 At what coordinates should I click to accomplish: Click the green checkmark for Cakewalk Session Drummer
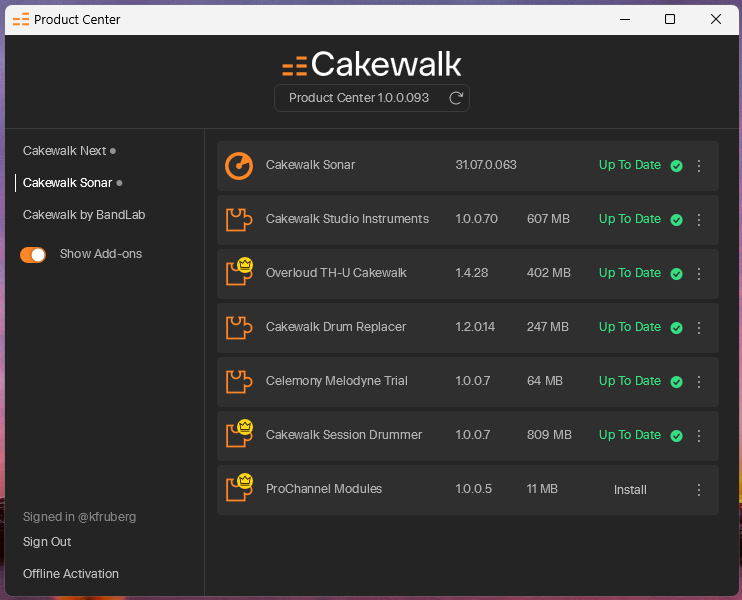click(677, 435)
